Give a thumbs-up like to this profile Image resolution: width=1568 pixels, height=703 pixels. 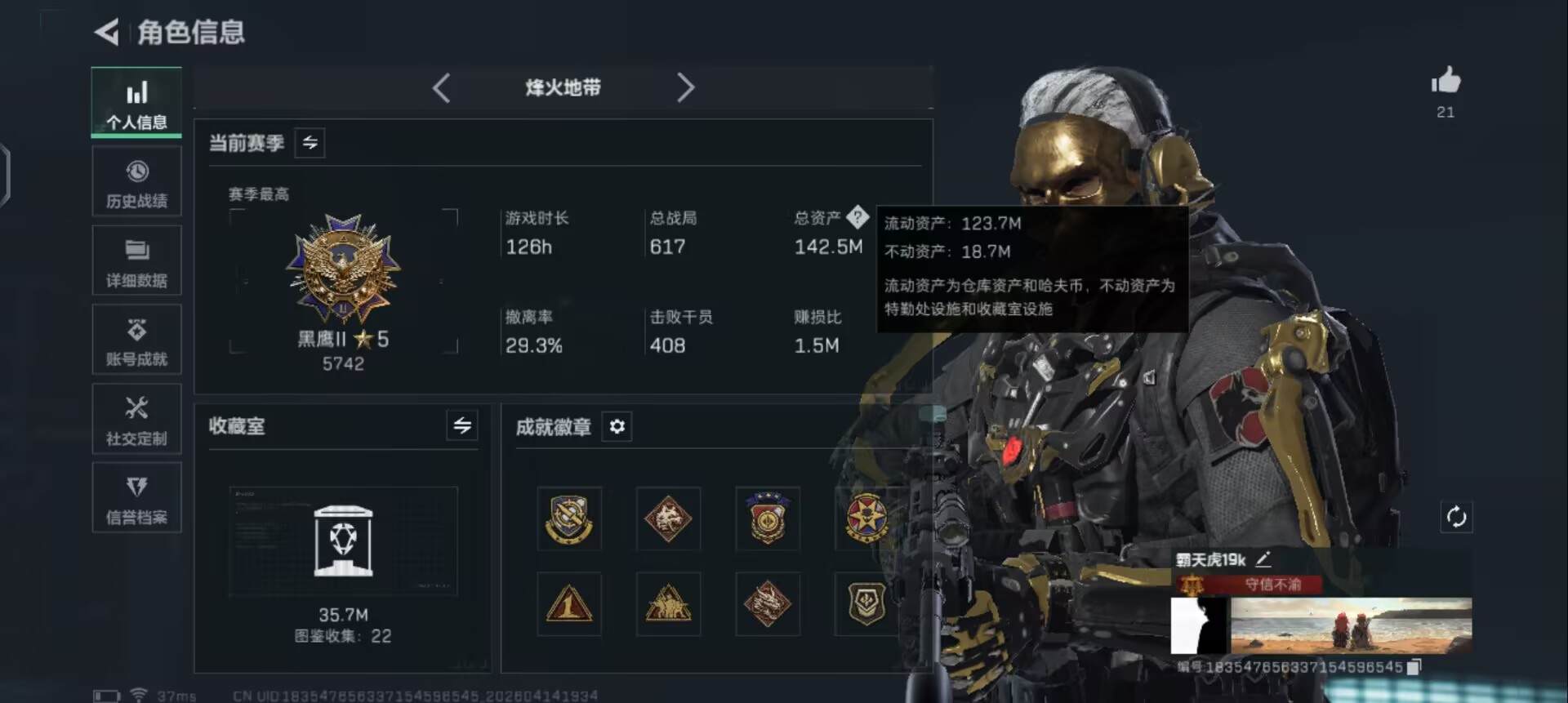tap(1445, 81)
